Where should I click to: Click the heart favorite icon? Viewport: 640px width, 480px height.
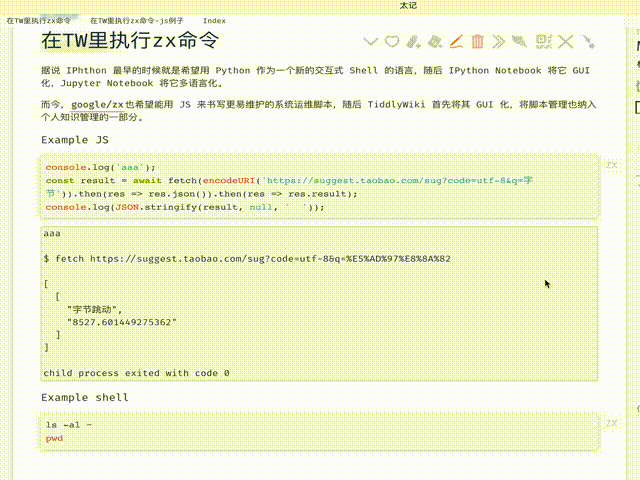[x=392, y=42]
